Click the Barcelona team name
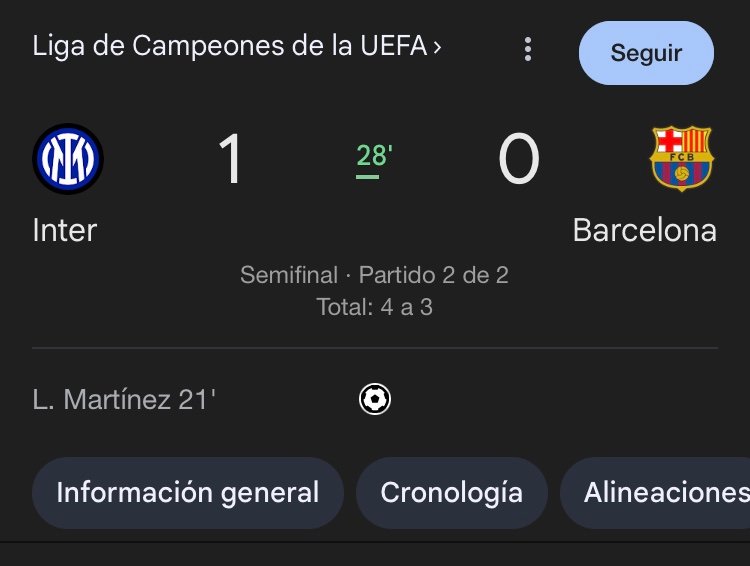Image resolution: width=750 pixels, height=566 pixels. (644, 231)
